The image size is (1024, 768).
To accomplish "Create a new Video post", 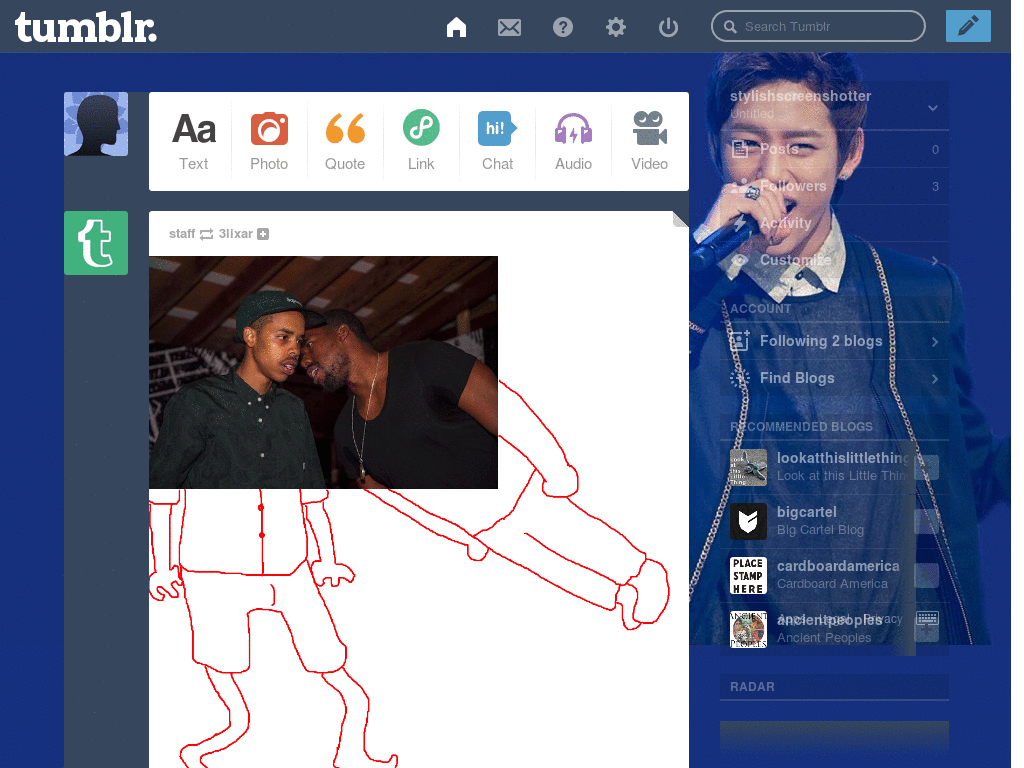I will pos(649,141).
